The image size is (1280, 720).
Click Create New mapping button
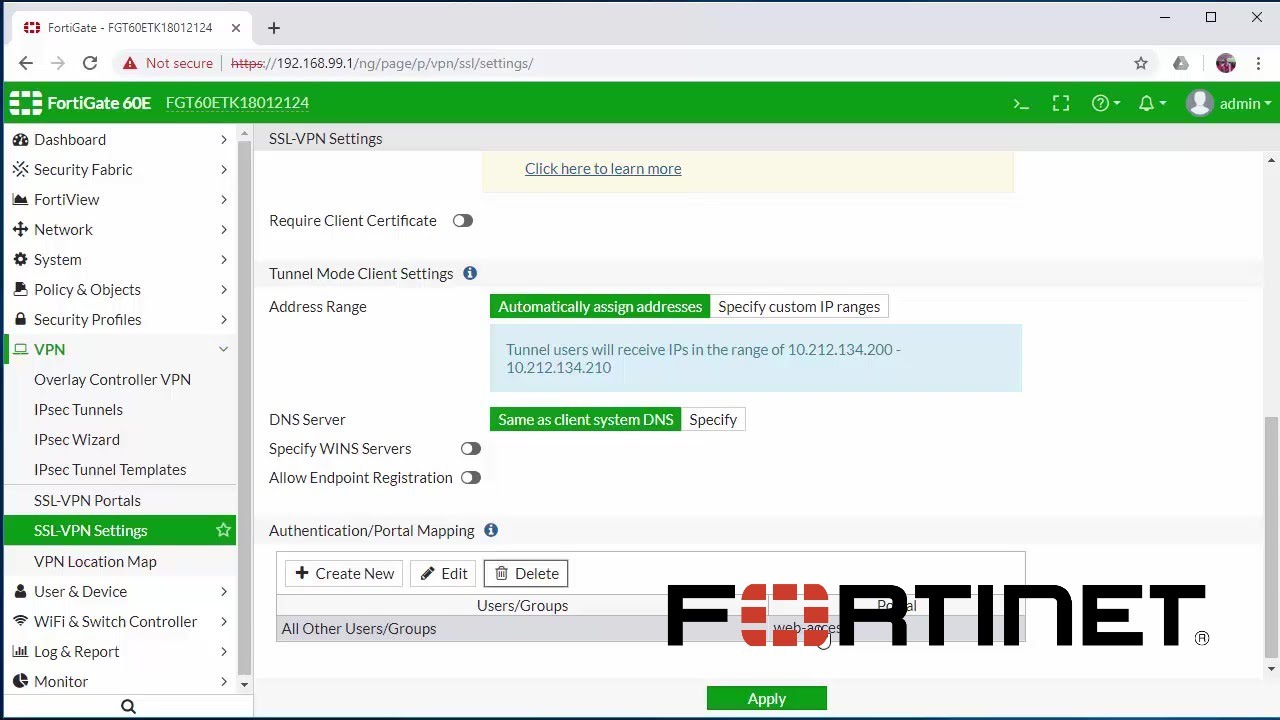[345, 574]
